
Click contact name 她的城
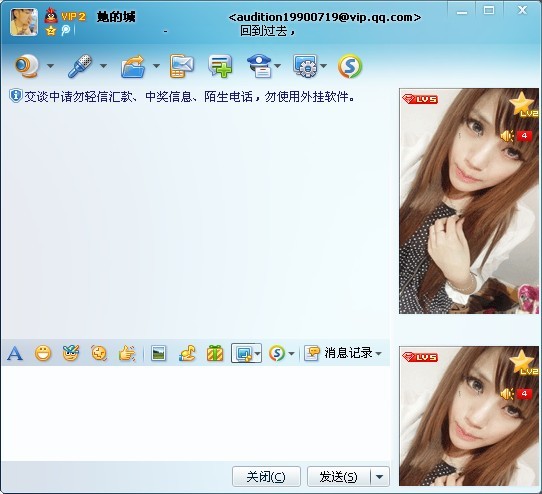116,17
